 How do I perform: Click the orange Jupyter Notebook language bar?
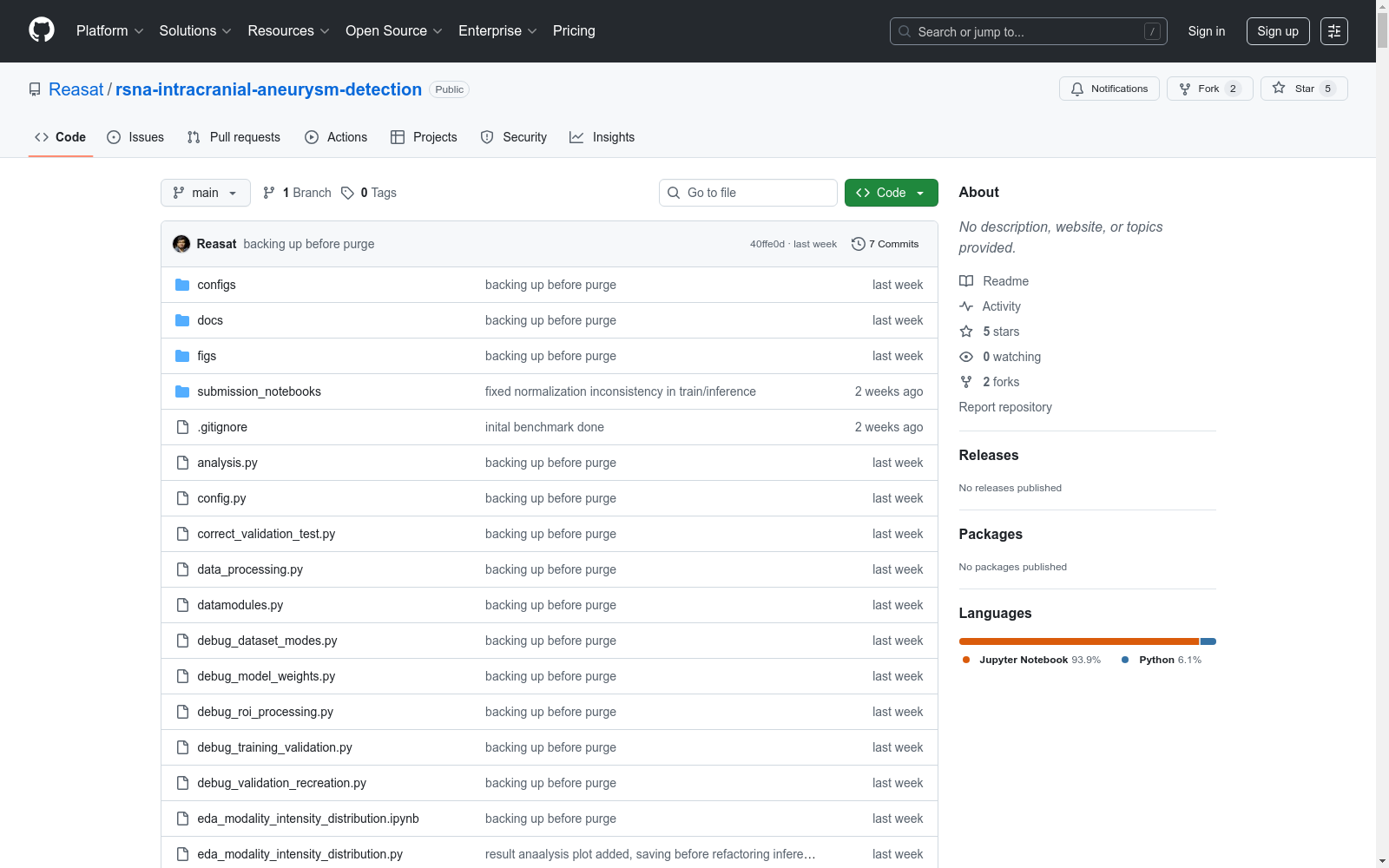pyautogui.click(x=1079, y=641)
